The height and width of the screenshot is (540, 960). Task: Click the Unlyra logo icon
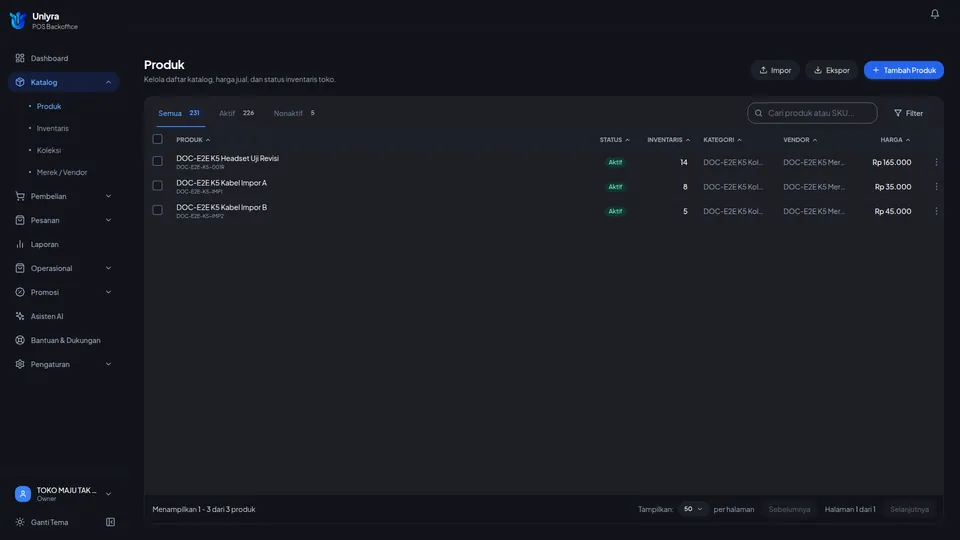[x=18, y=20]
